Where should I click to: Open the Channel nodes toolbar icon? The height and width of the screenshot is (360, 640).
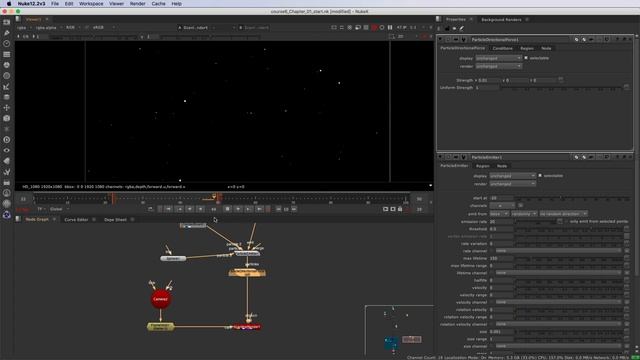click(x=7, y=54)
